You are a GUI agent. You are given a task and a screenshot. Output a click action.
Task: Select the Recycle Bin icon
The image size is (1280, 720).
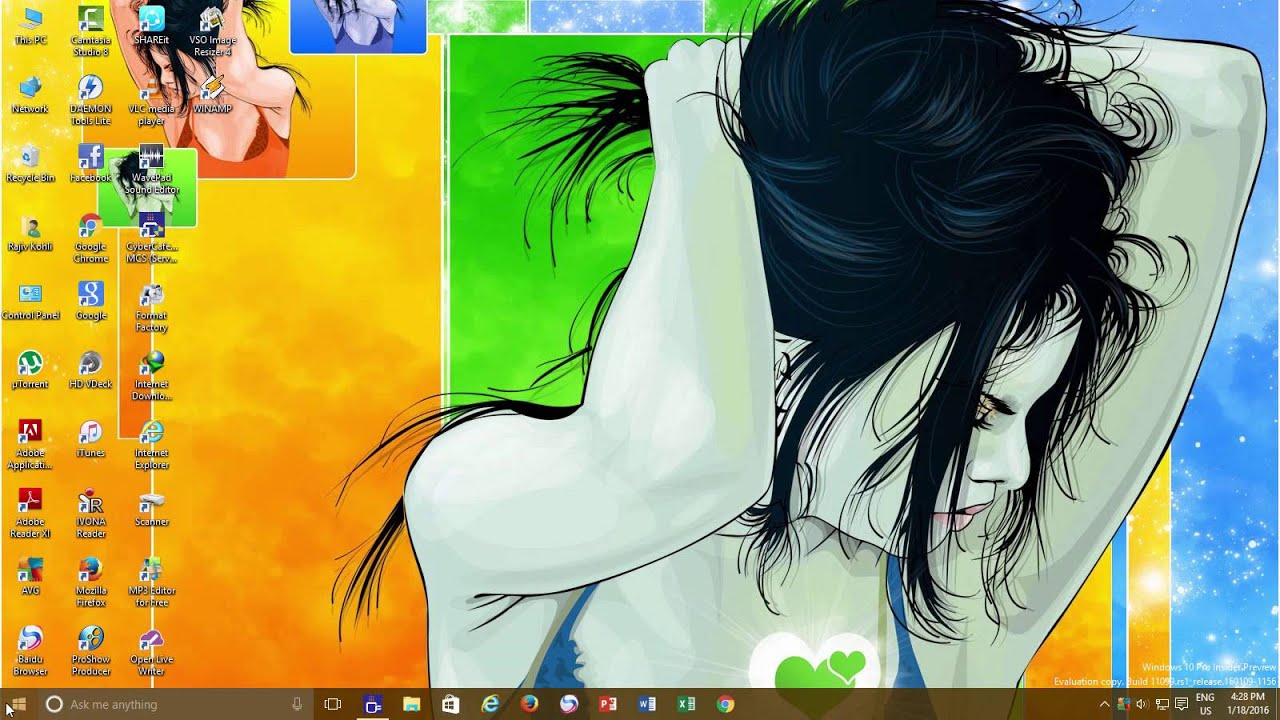click(x=30, y=164)
